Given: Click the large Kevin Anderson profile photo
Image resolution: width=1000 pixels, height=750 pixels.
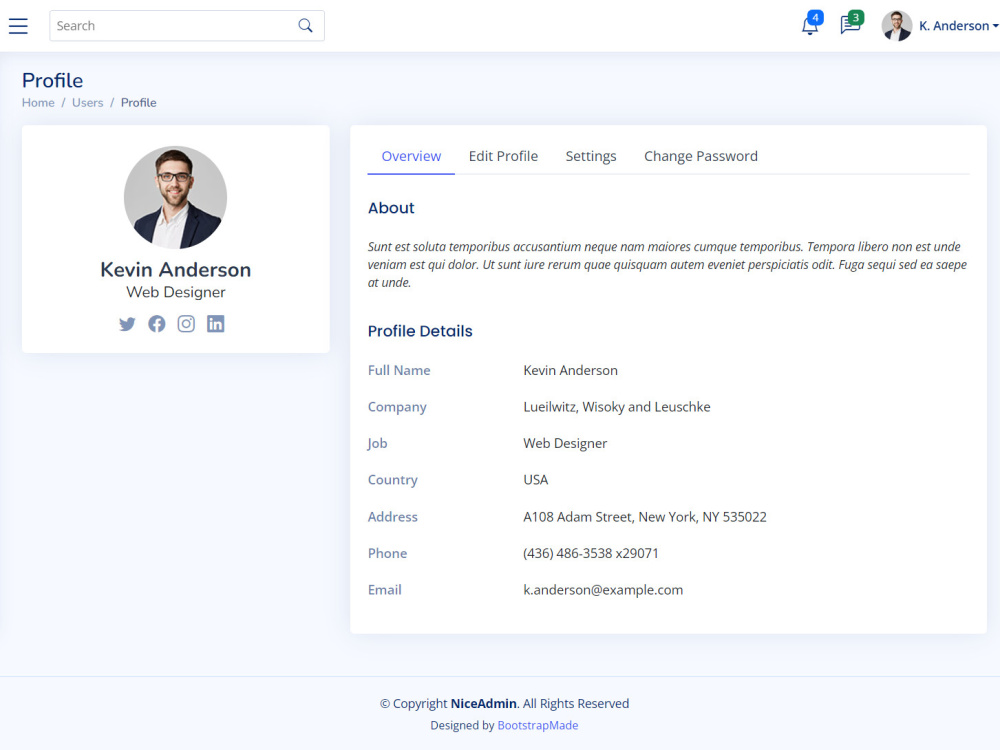Looking at the screenshot, I should click(175, 198).
